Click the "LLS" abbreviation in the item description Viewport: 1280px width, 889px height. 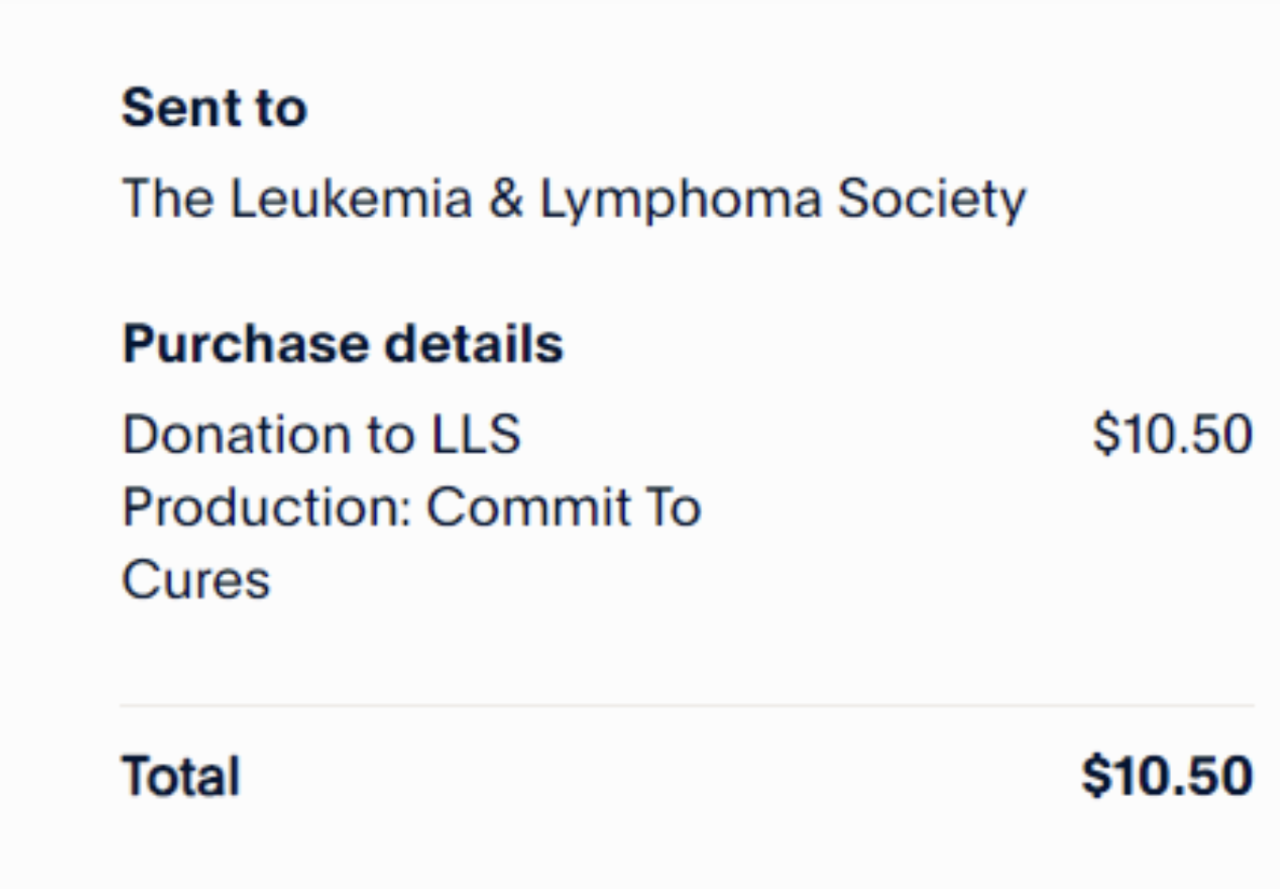tap(476, 435)
